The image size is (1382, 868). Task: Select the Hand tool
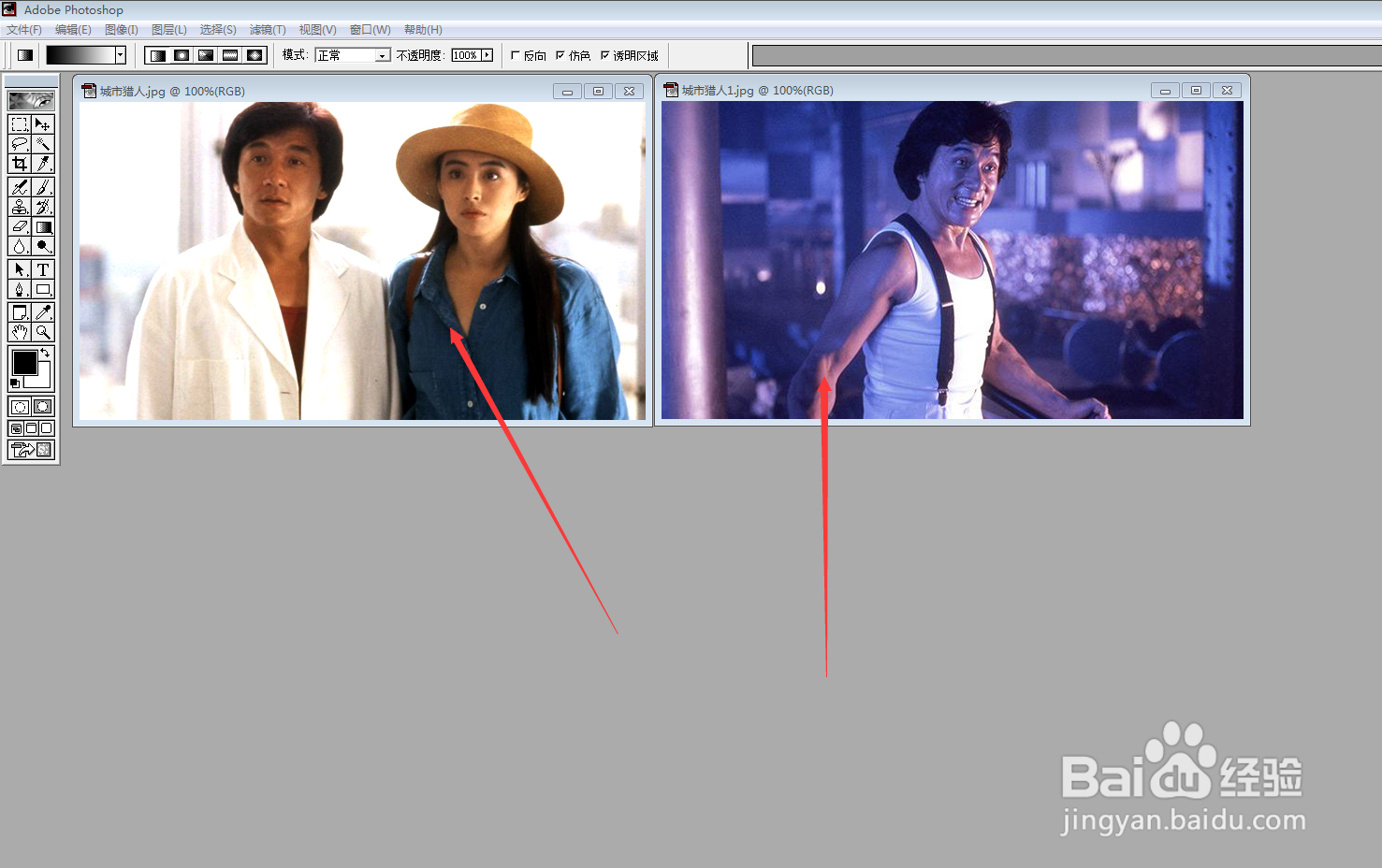[19, 332]
